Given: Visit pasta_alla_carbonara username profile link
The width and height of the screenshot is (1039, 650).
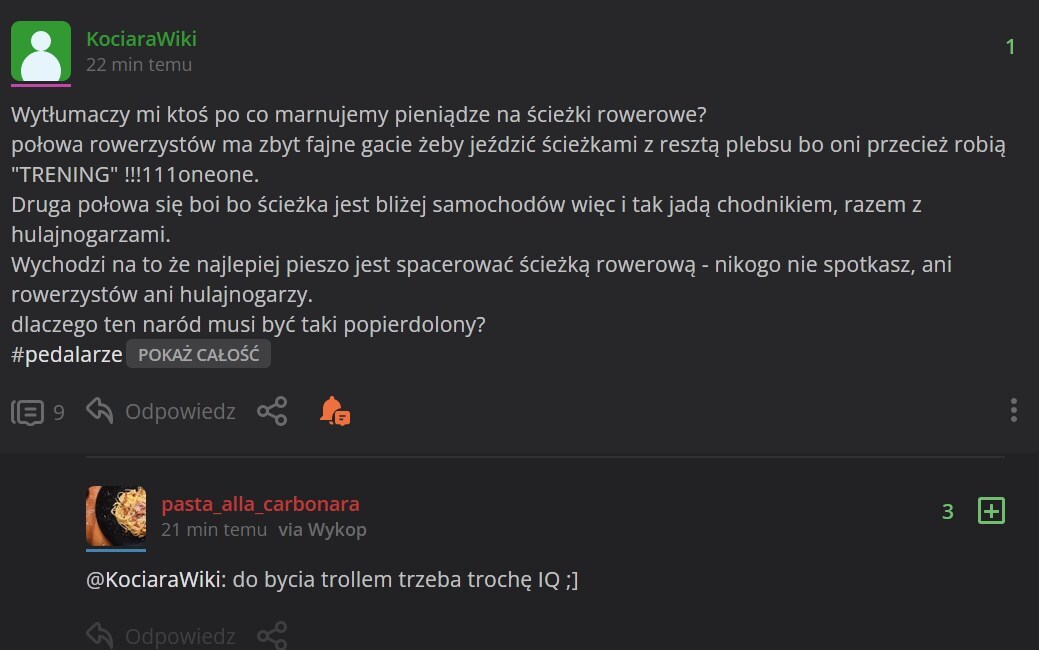Looking at the screenshot, I should point(260,504).
